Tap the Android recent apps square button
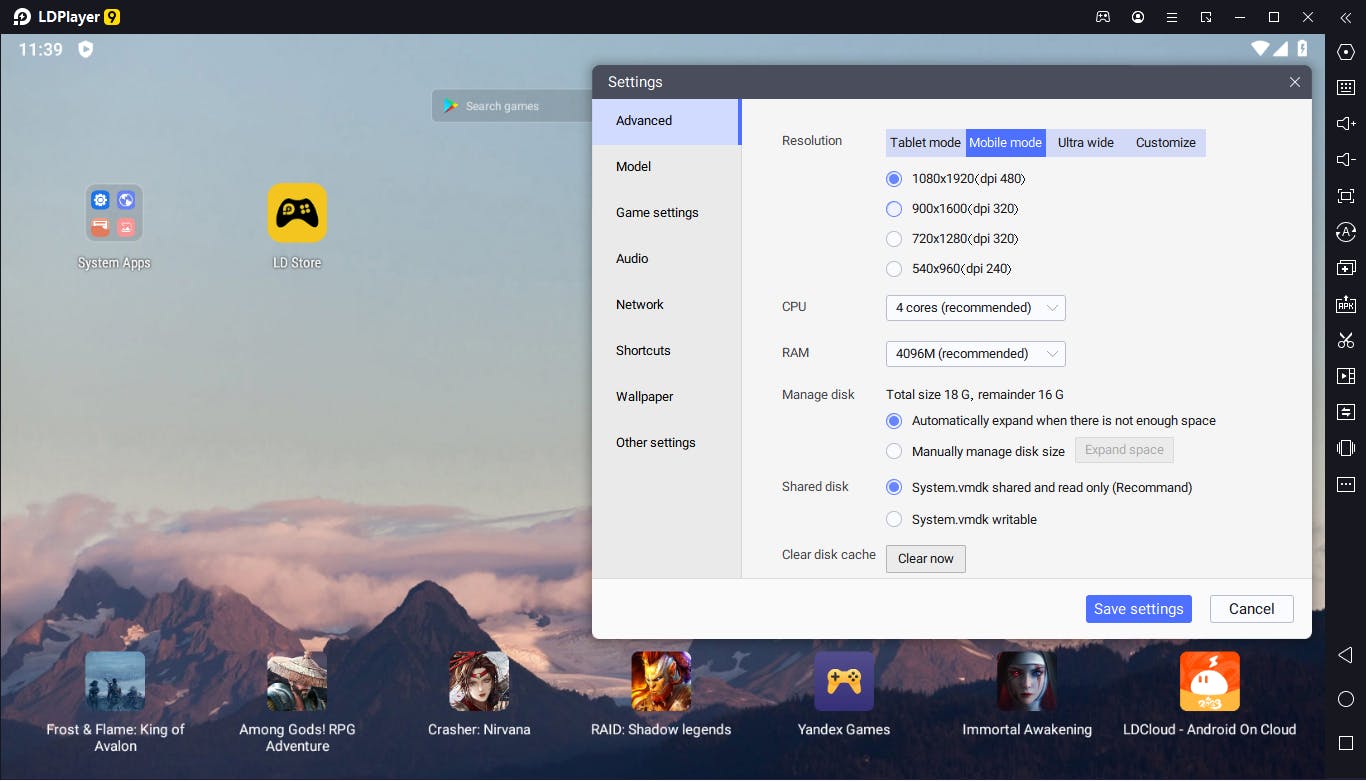The height and width of the screenshot is (781, 1366). 1346,743
